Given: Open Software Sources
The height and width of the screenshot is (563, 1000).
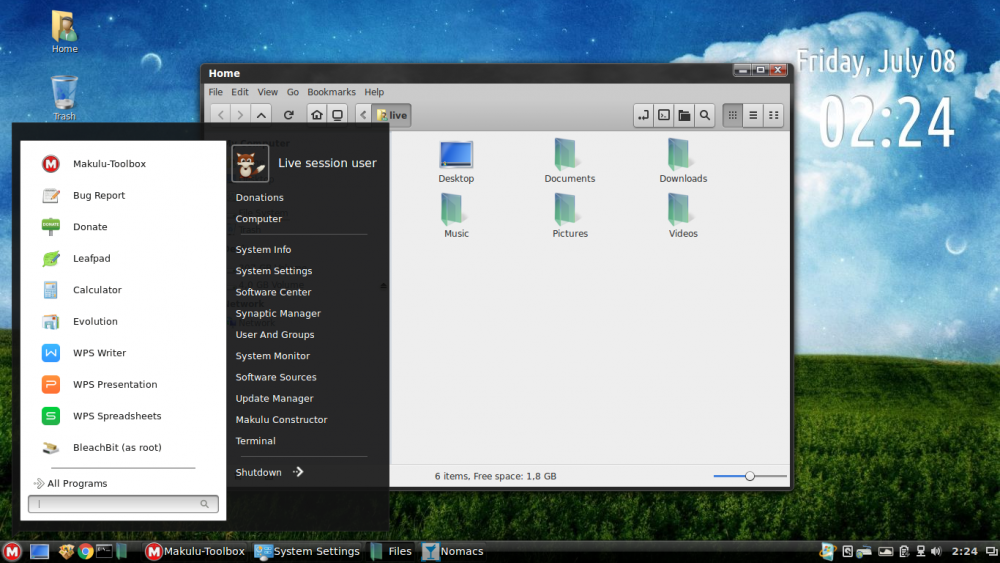Looking at the screenshot, I should (x=276, y=377).
